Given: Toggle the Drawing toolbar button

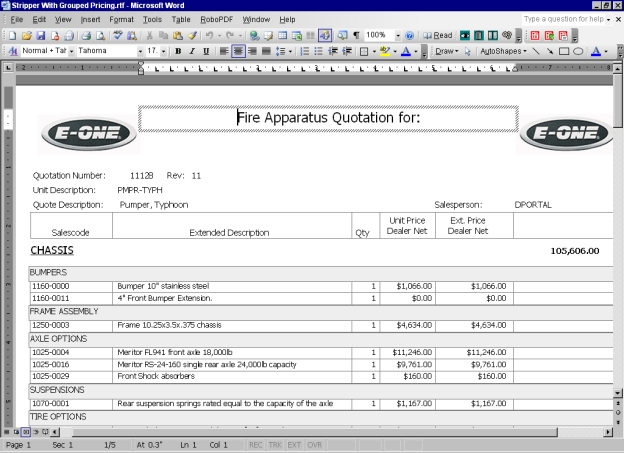Looking at the screenshot, I should (325, 36).
